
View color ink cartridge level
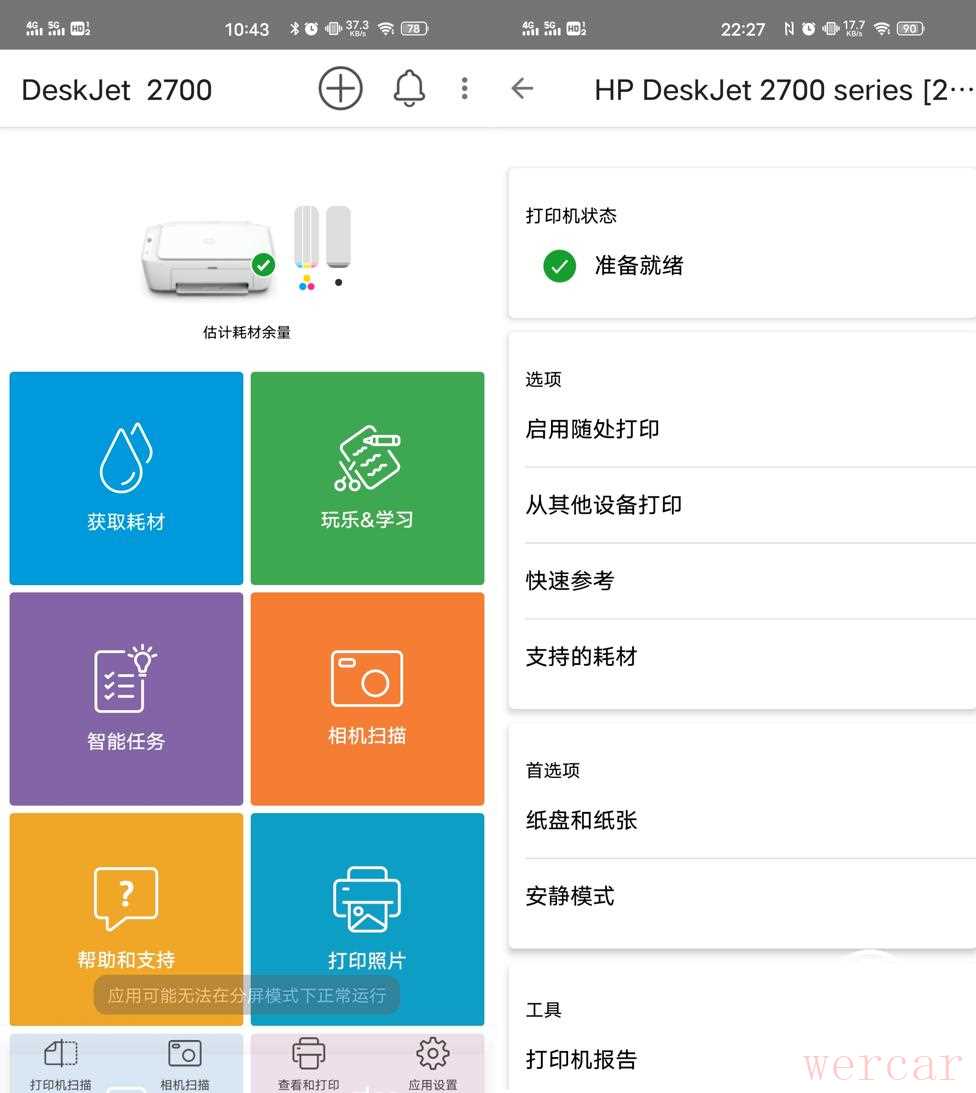click(306, 240)
